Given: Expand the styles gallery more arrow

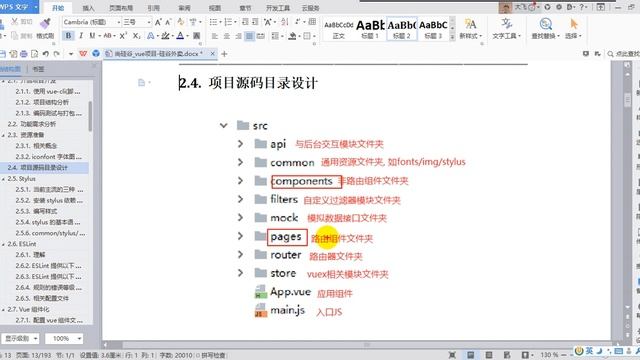Looking at the screenshot, I should [452, 37].
